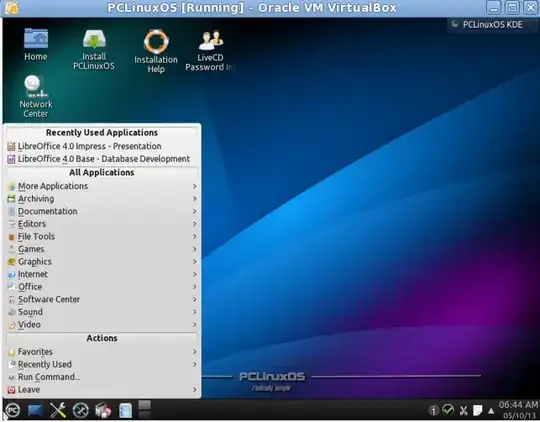
Task: Open the wrench and screwdriver configuration tool
Action: coord(58,410)
